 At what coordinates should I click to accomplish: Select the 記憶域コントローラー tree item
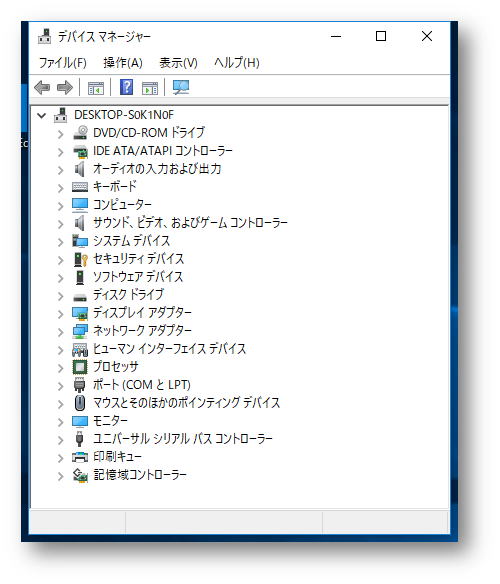140,475
